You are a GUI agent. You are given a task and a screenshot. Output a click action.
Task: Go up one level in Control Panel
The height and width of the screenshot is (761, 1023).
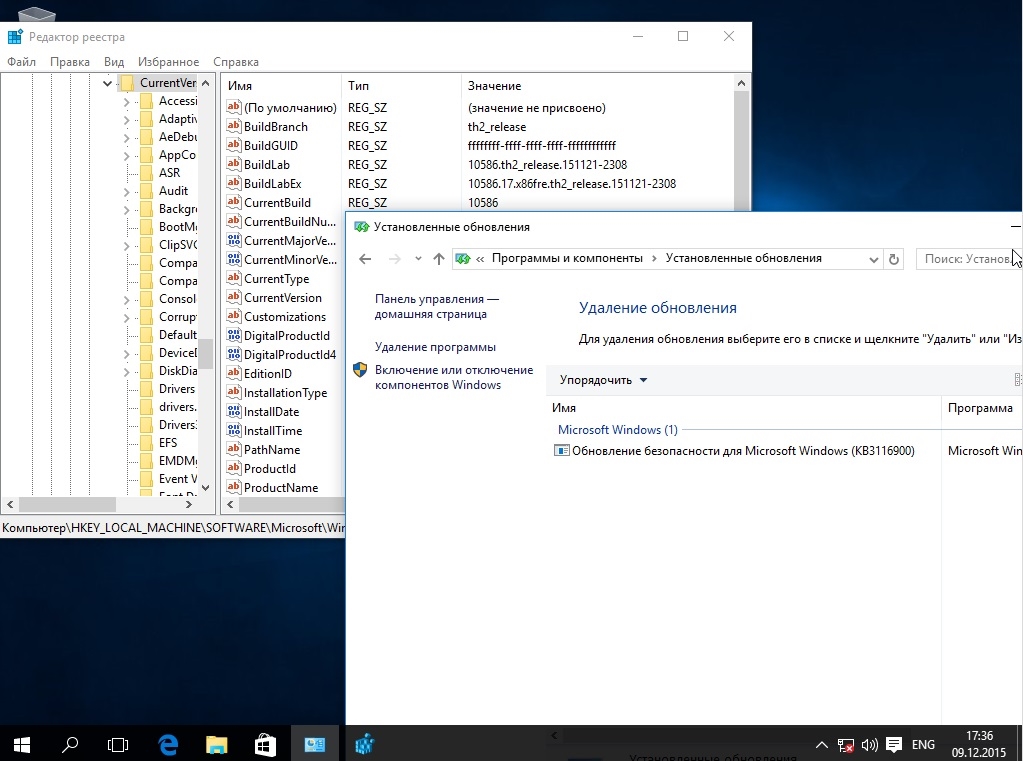tap(438, 259)
